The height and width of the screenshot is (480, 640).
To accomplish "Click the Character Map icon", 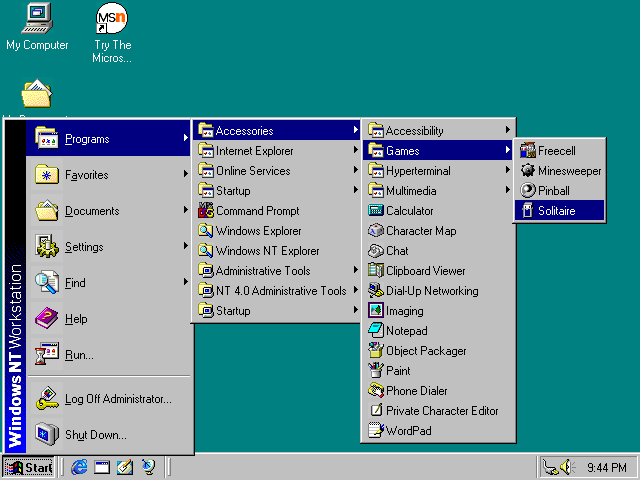I will 376,231.
